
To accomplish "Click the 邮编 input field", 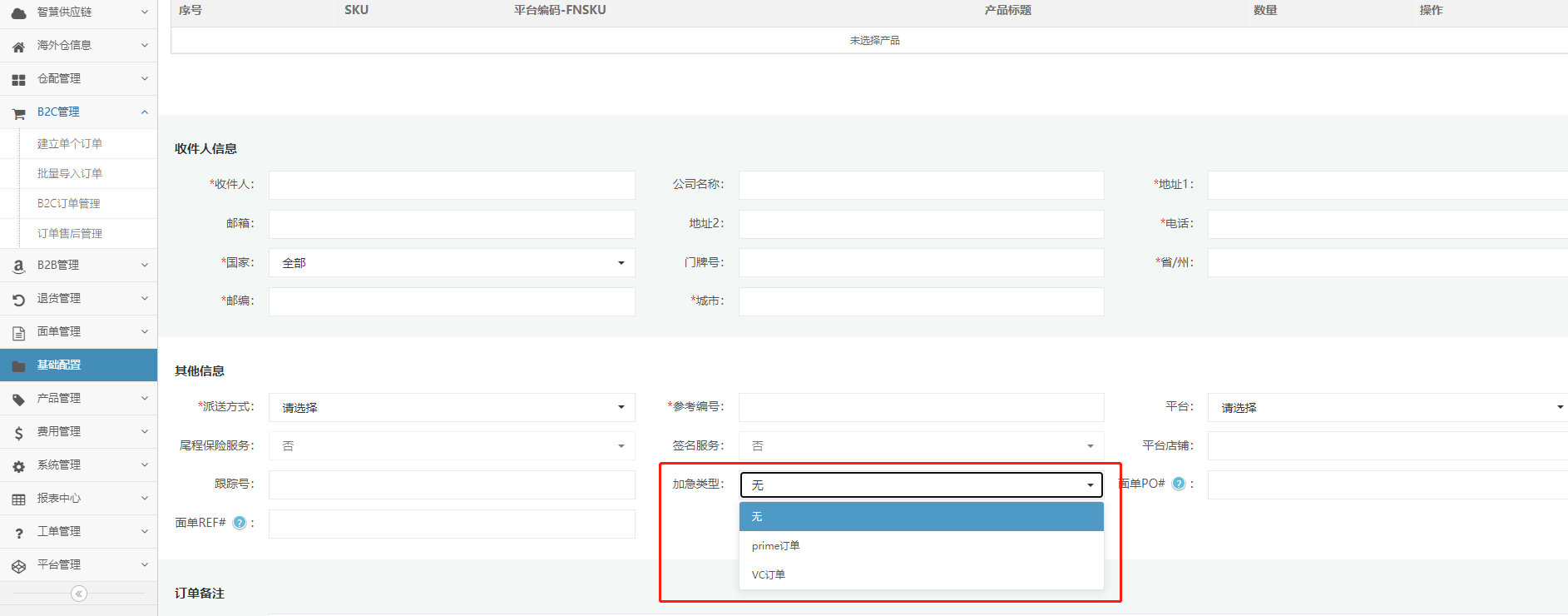I will [452, 301].
